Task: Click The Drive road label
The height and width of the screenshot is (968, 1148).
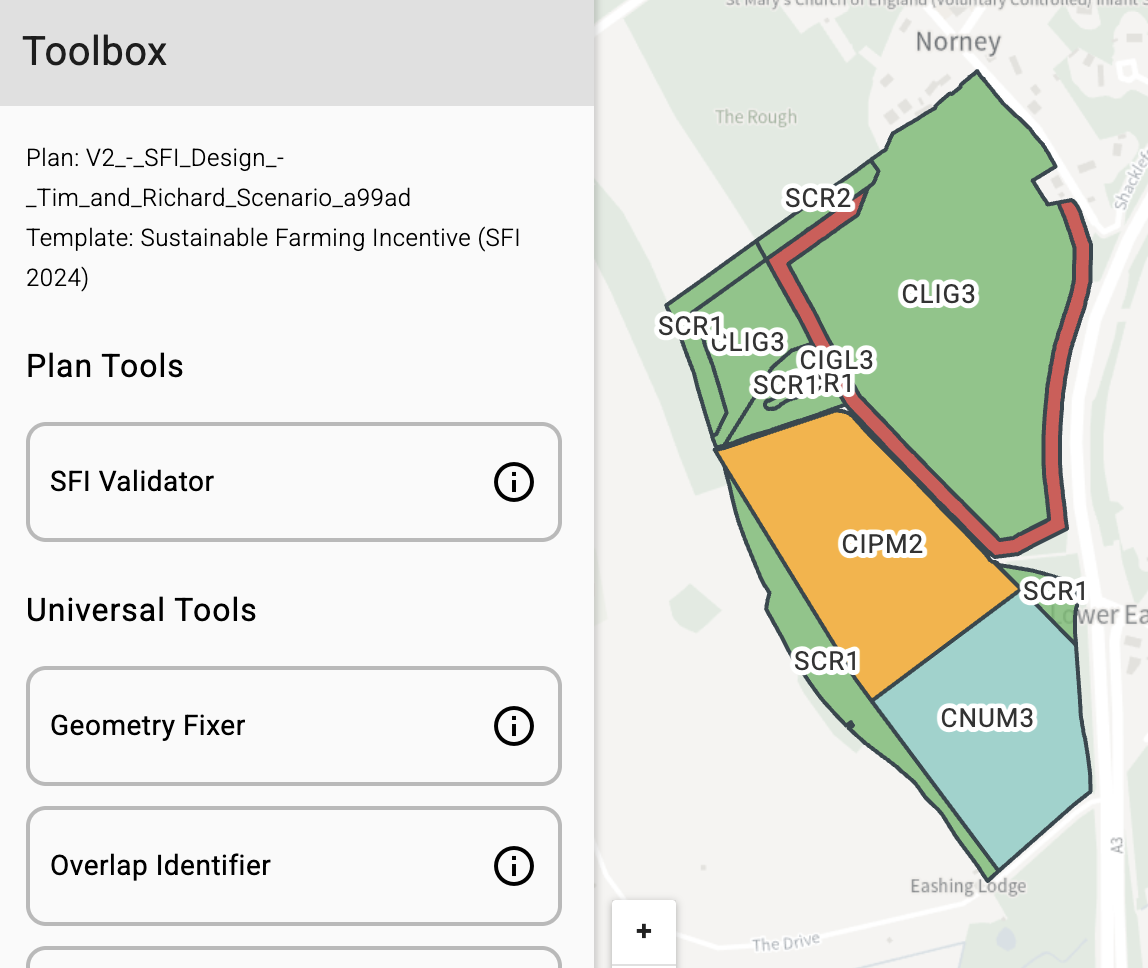Action: (x=786, y=942)
